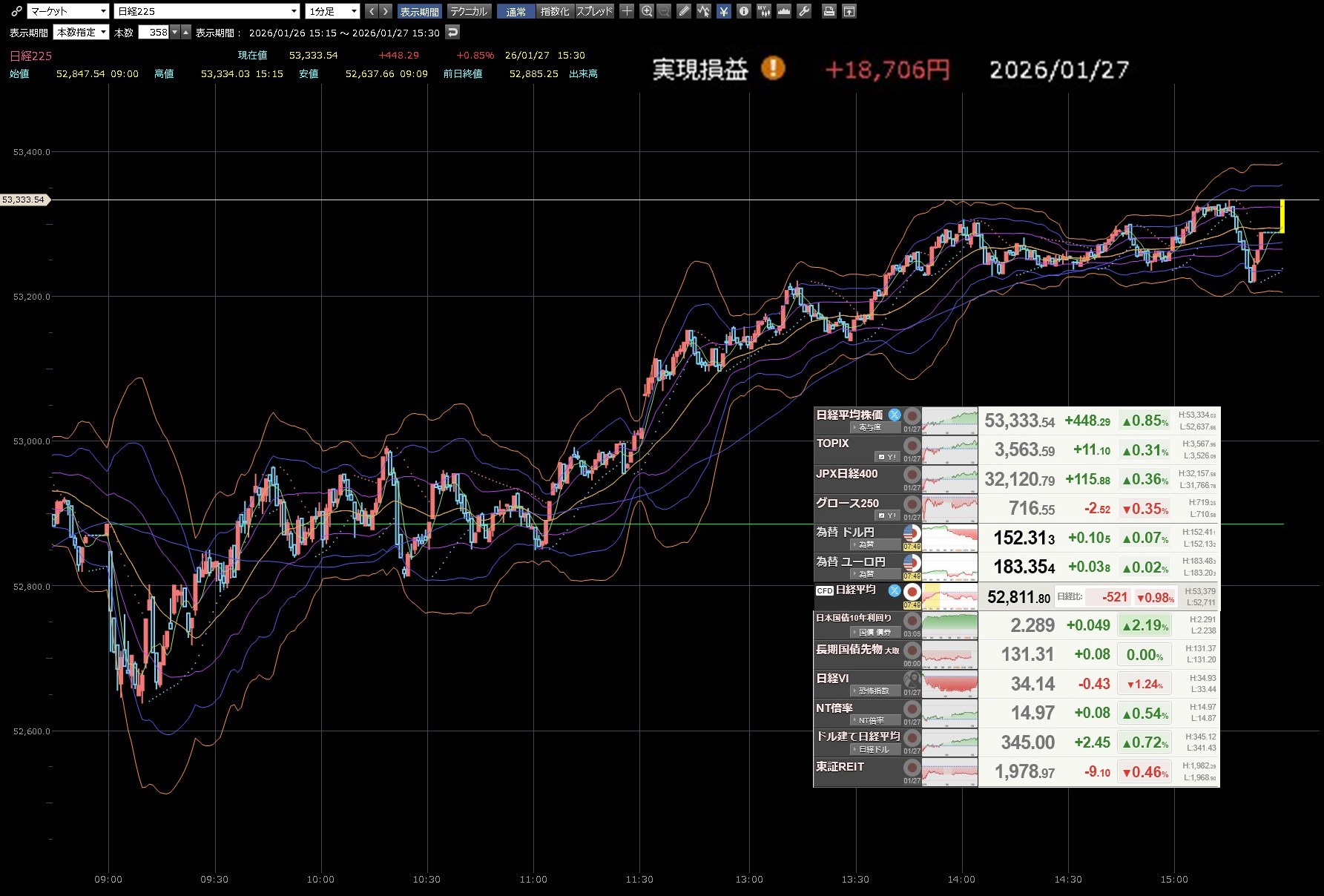The image size is (1324, 896).
Task: Open the wrench settings icon
Action: [x=804, y=11]
